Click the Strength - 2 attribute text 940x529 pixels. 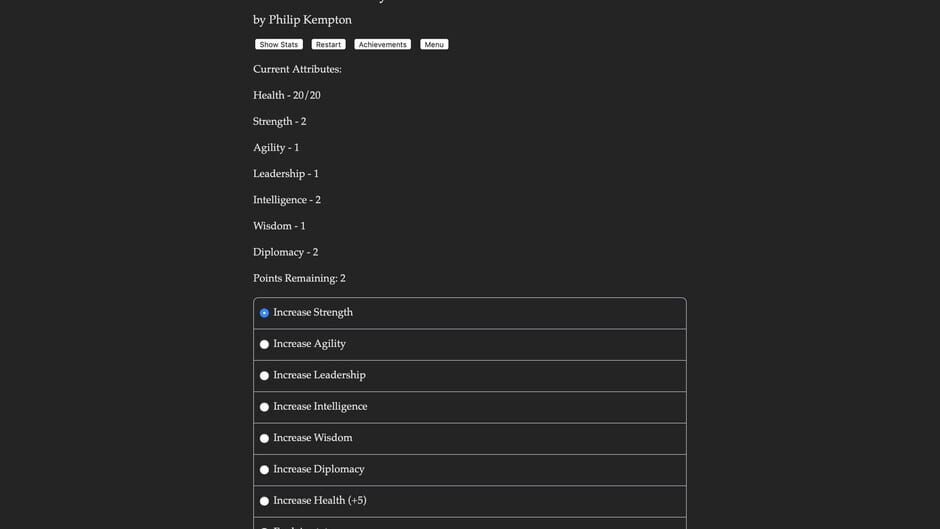coord(280,122)
